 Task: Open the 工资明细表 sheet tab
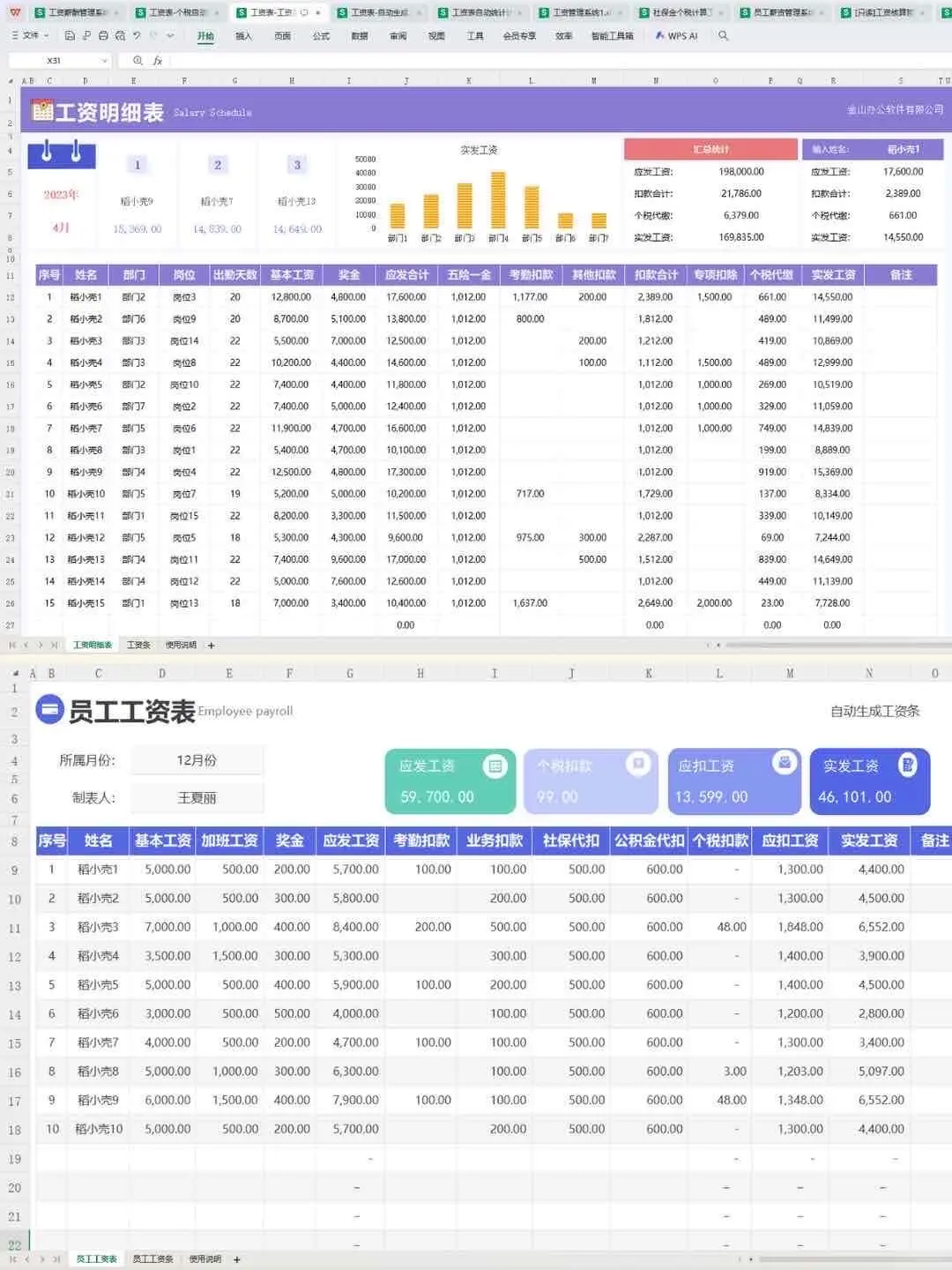click(93, 646)
